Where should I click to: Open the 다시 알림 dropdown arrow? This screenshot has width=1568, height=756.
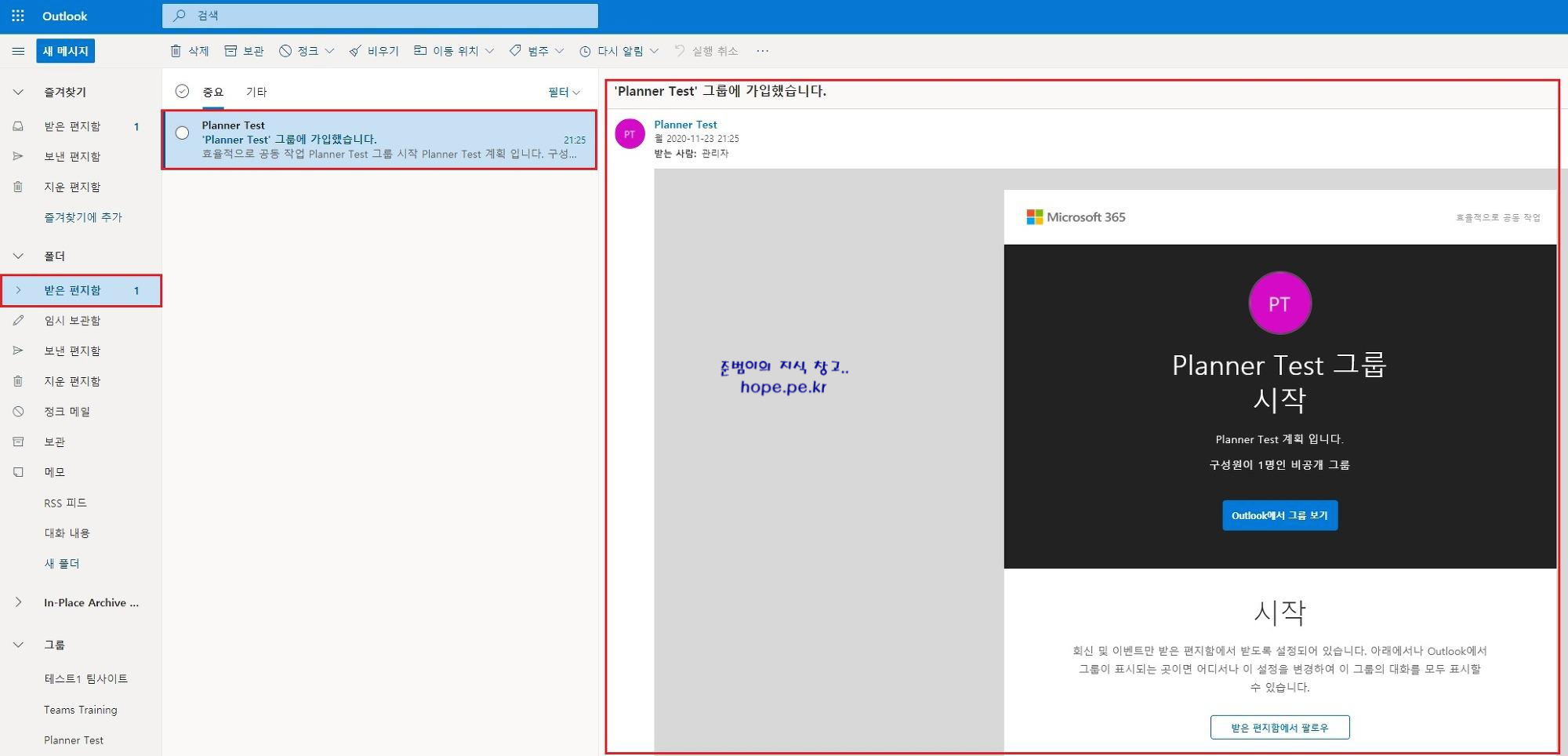654,51
